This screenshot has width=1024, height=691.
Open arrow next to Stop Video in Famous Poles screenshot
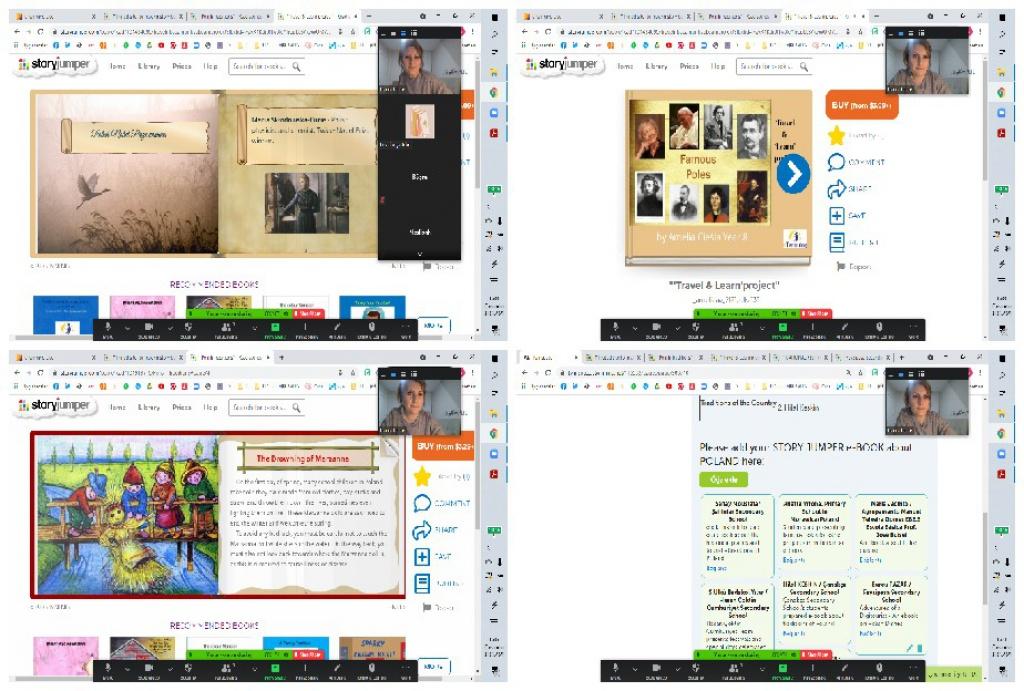click(678, 328)
